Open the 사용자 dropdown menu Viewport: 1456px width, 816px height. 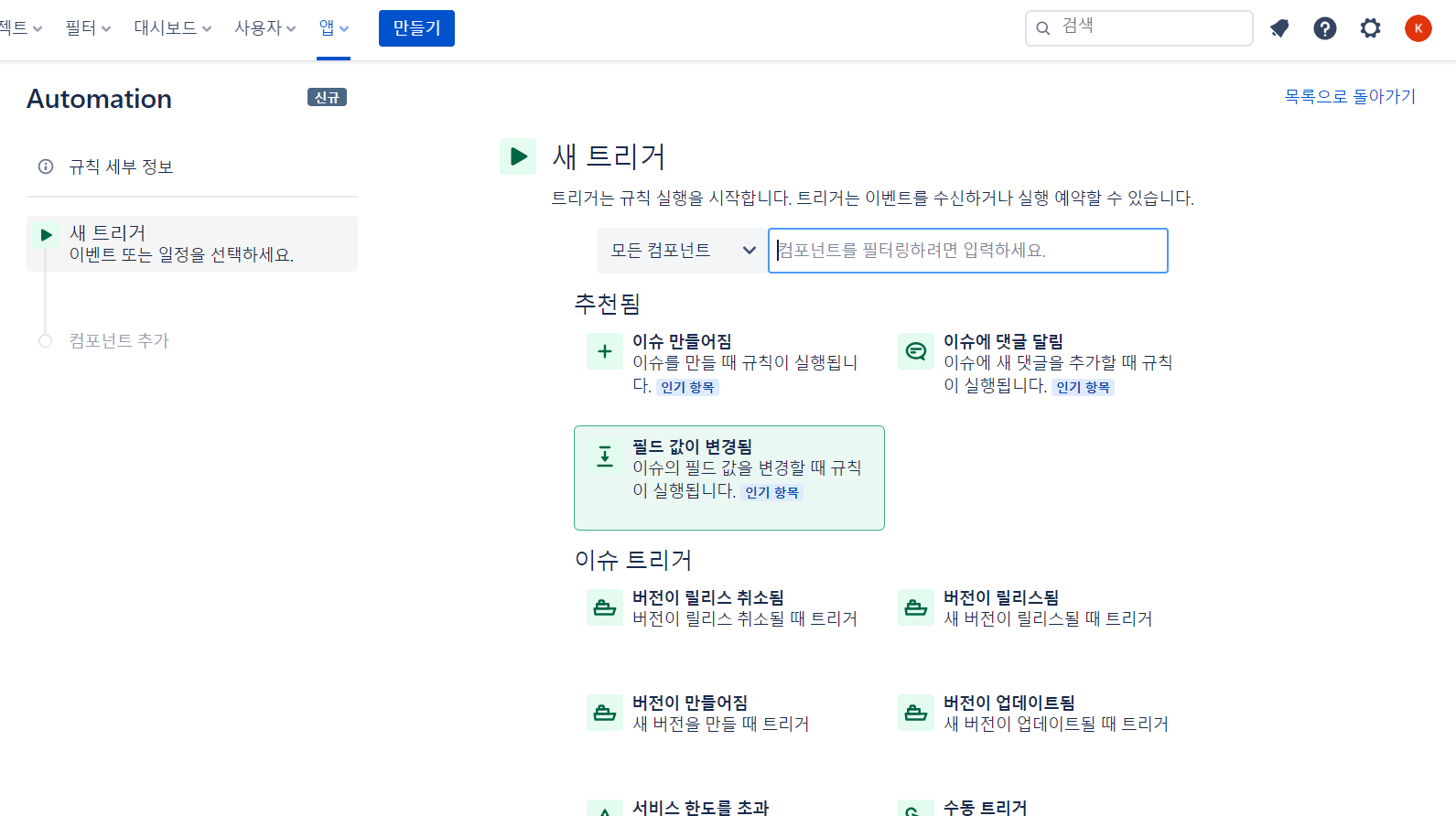point(265,28)
